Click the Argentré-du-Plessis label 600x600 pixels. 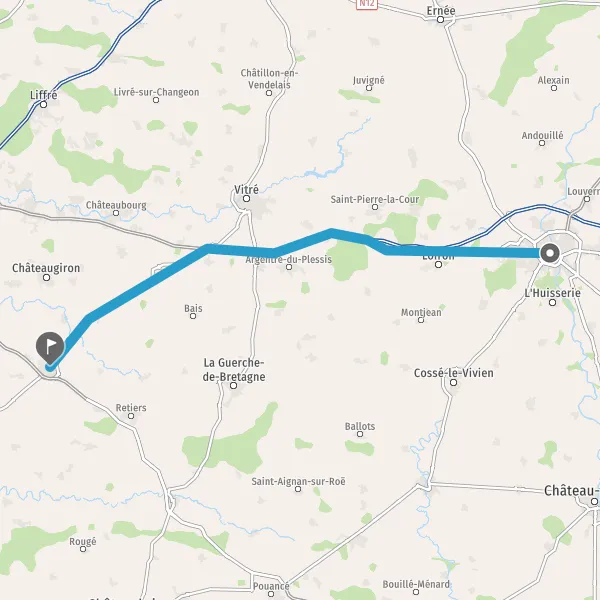click(x=289, y=259)
